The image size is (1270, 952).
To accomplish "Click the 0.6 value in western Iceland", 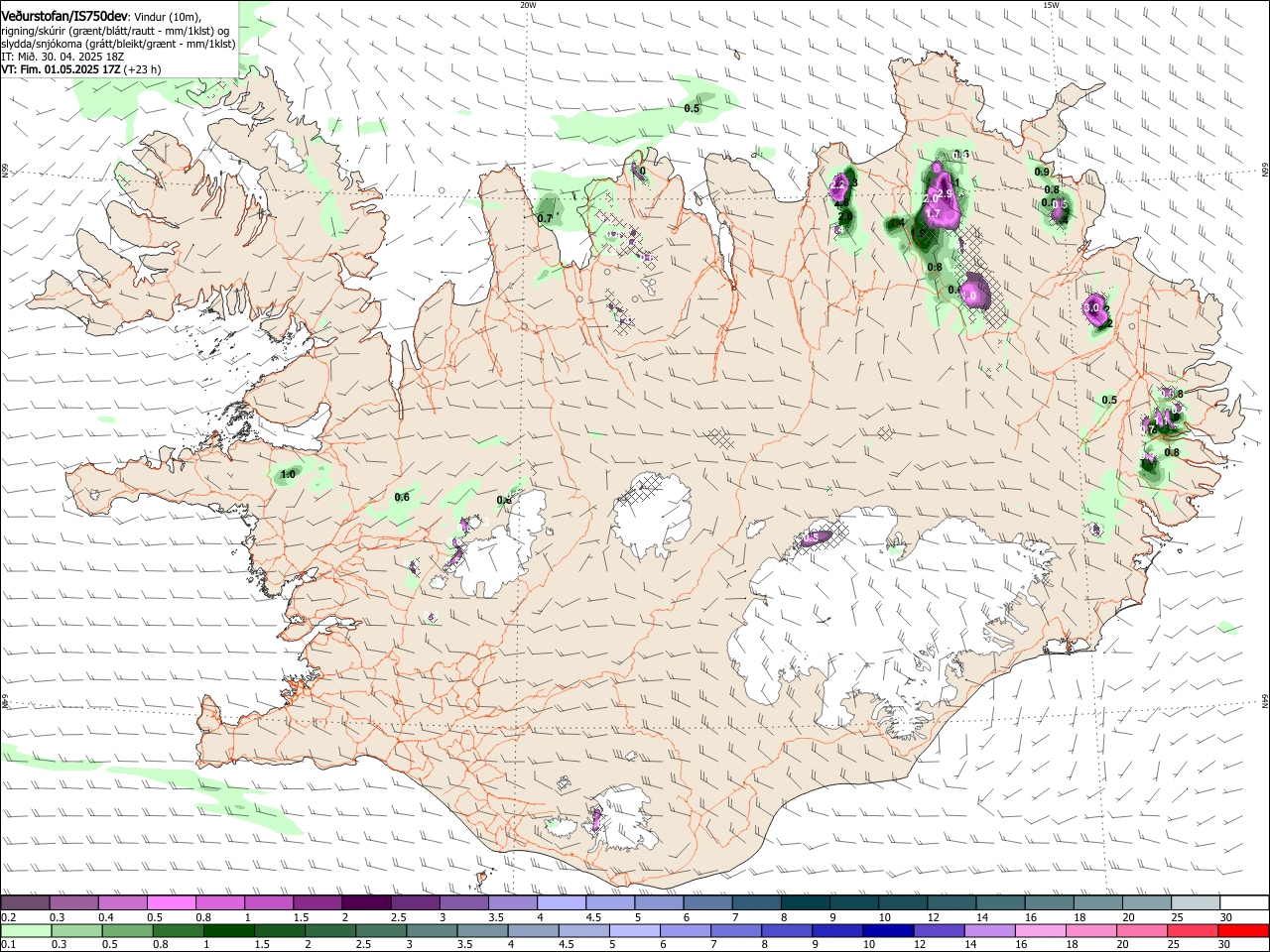I will pyautogui.click(x=402, y=497).
